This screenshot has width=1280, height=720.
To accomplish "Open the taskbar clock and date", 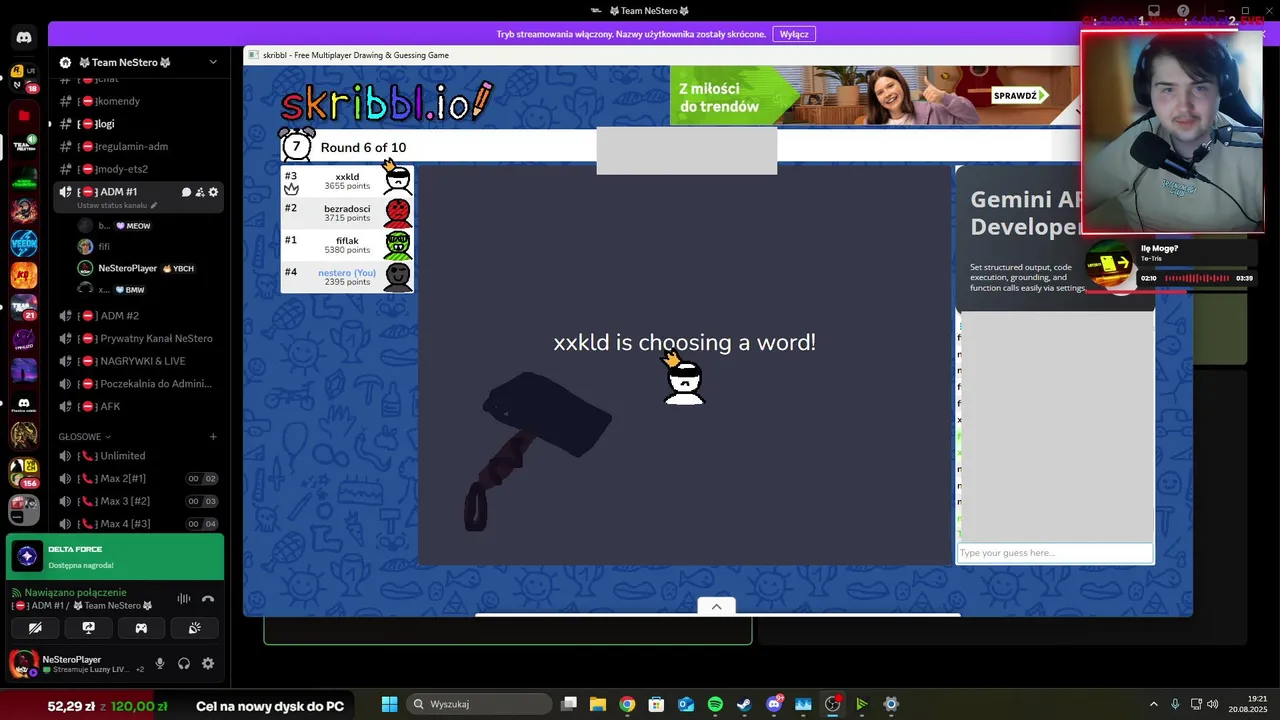I will pos(1247,704).
